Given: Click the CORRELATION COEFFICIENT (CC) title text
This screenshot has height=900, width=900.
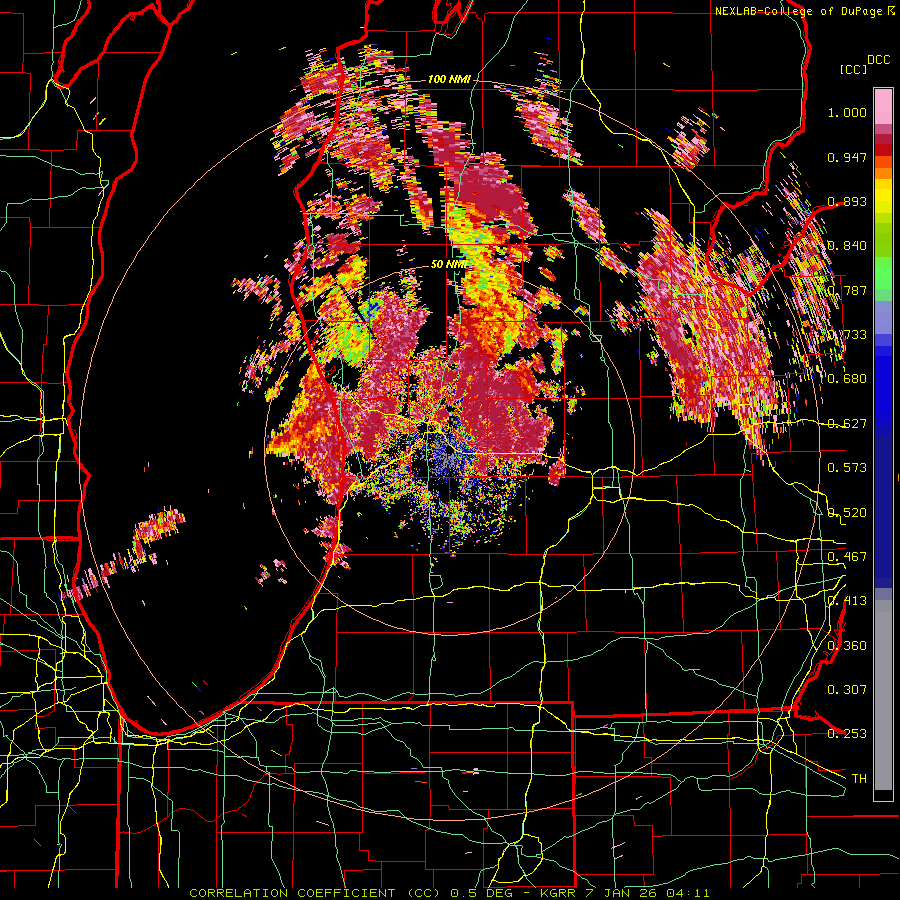Looking at the screenshot, I should point(315,893).
